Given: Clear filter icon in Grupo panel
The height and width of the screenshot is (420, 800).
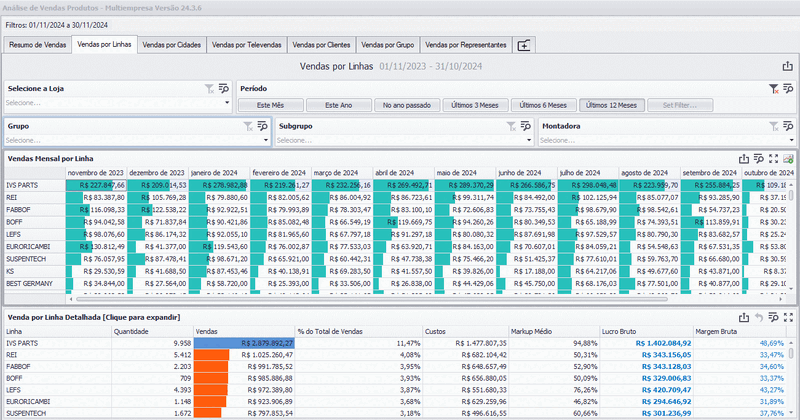Looking at the screenshot, I should tap(248, 126).
